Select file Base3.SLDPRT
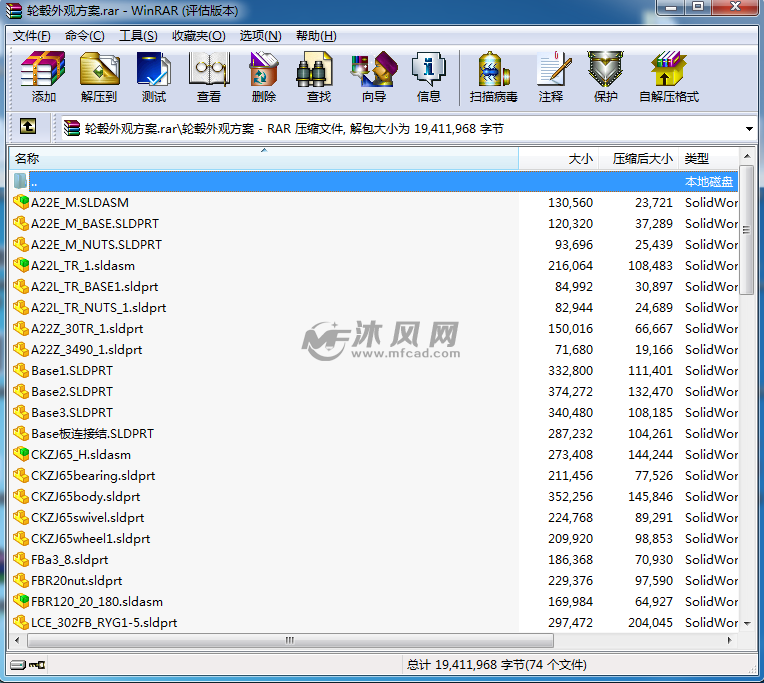Viewport: 764px width, 683px height. 72,412
